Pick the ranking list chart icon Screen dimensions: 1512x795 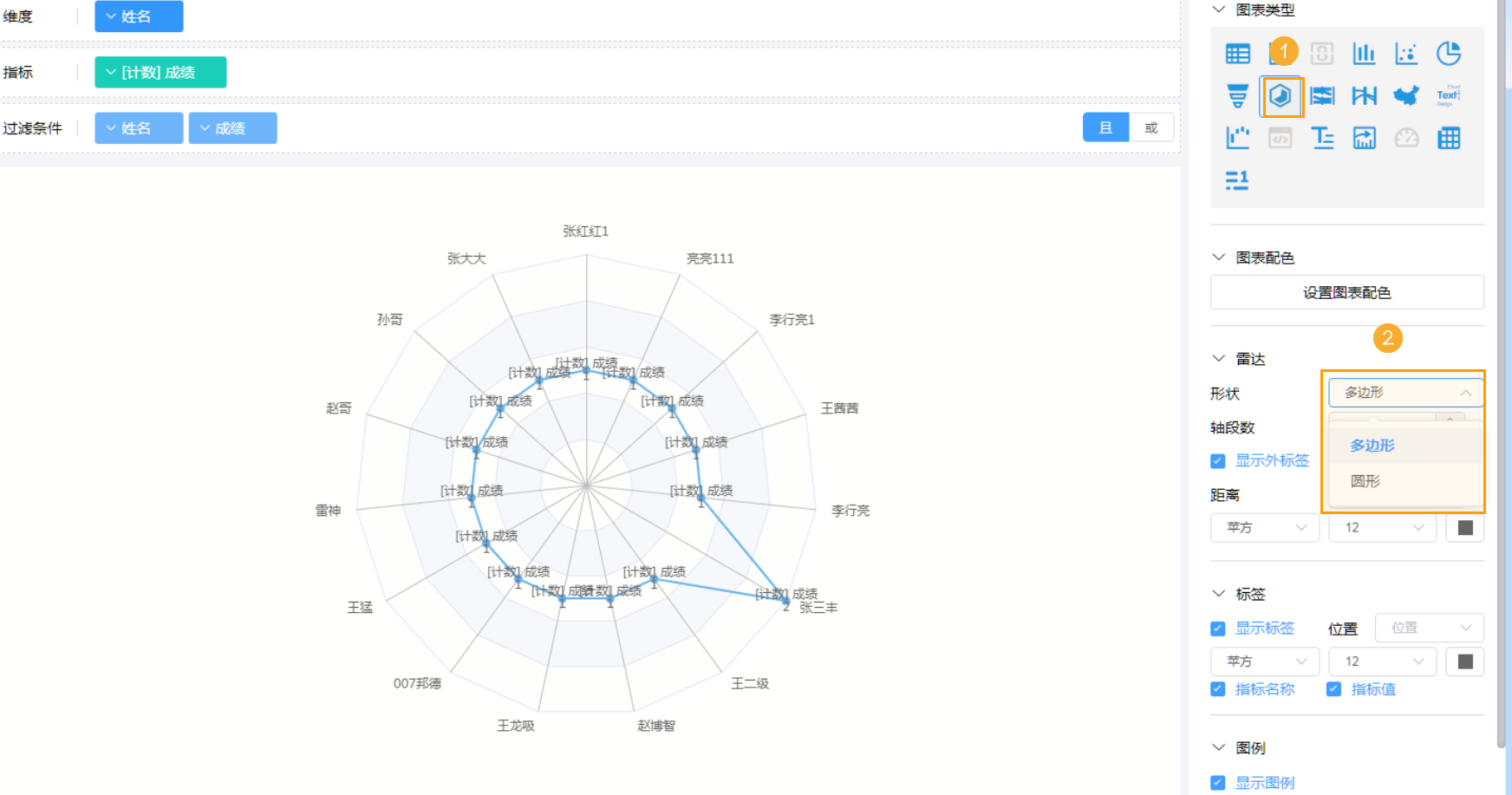pyautogui.click(x=1237, y=179)
